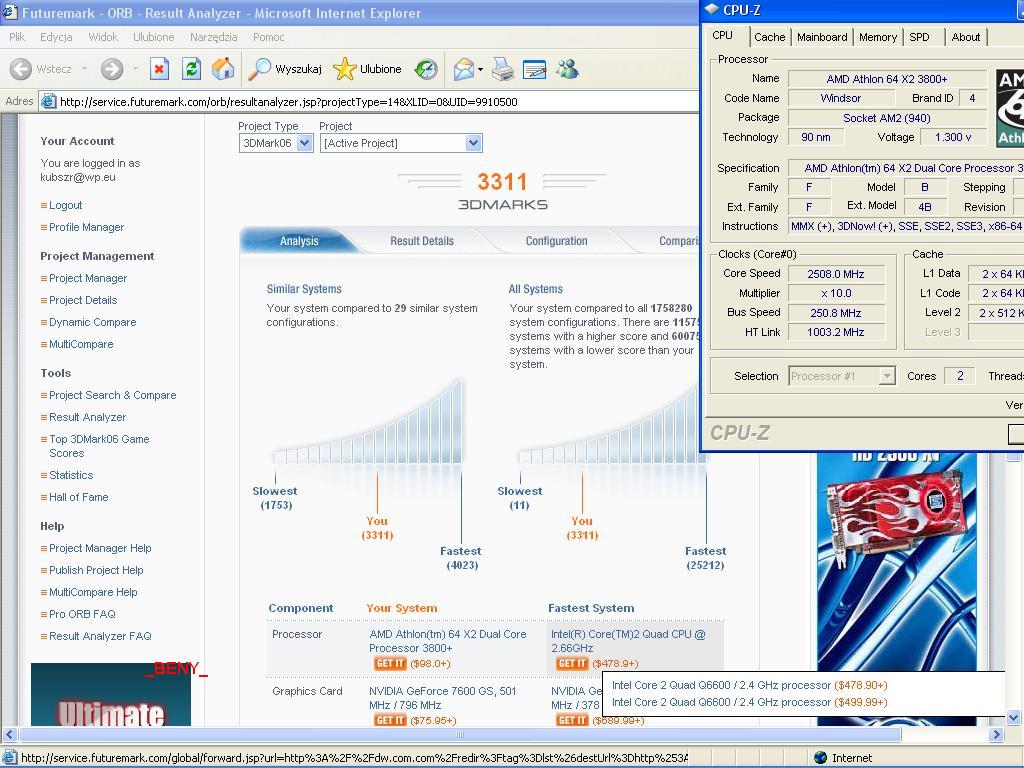Stop page loading with red X icon

tap(159, 69)
